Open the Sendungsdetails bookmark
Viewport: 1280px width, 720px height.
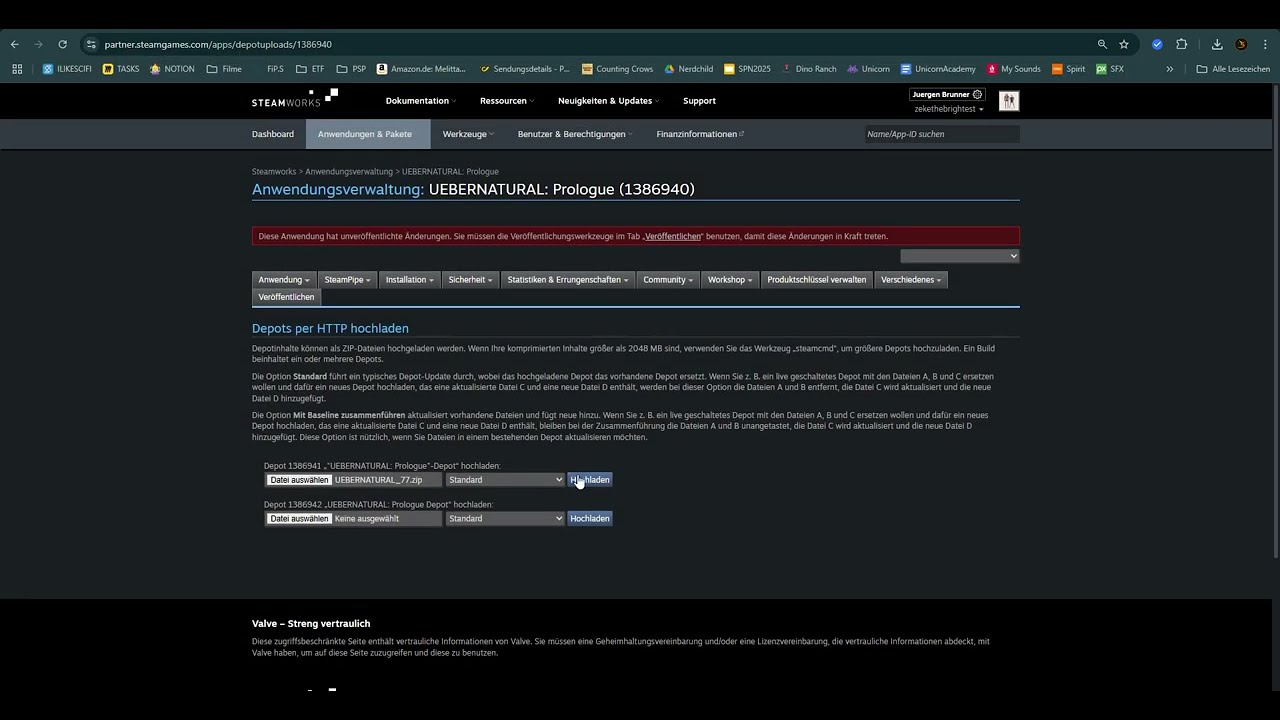coord(524,69)
